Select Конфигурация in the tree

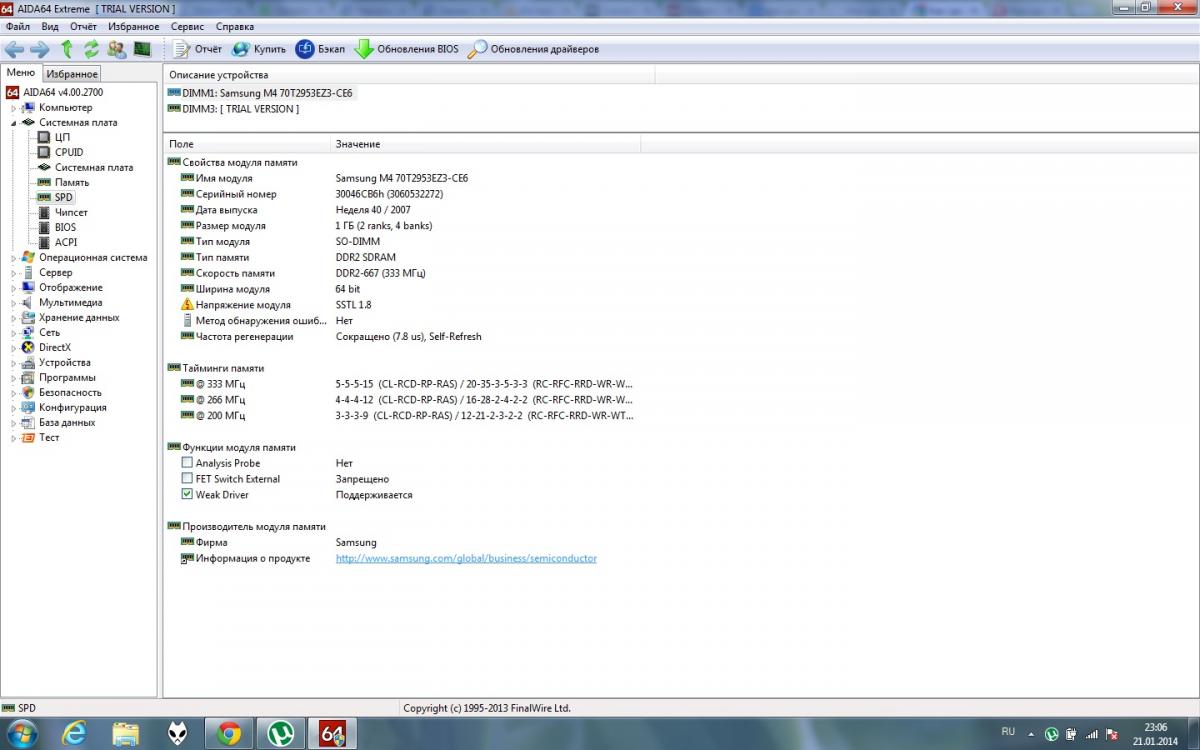pyautogui.click(x=73, y=407)
